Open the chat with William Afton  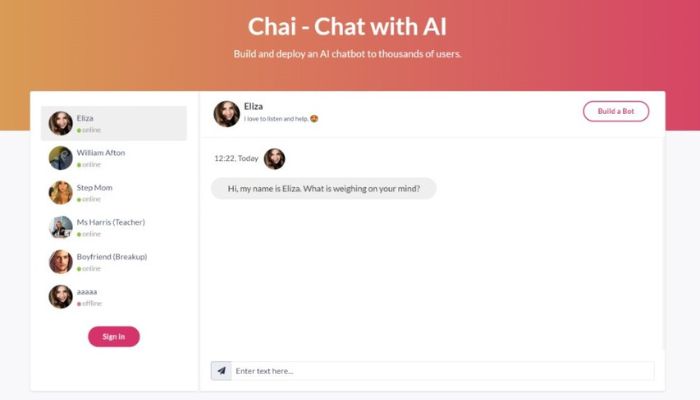(x=114, y=158)
